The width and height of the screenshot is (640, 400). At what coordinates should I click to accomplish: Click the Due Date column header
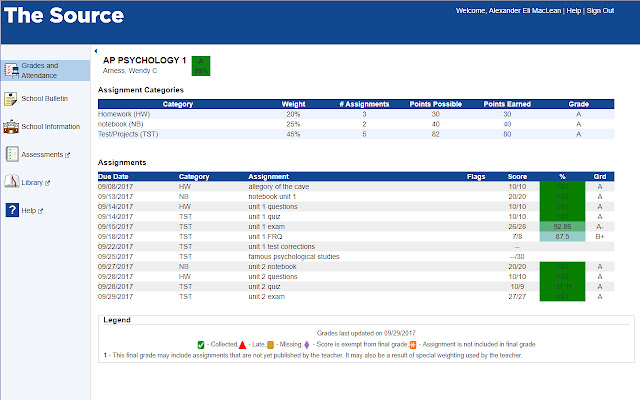click(114, 175)
